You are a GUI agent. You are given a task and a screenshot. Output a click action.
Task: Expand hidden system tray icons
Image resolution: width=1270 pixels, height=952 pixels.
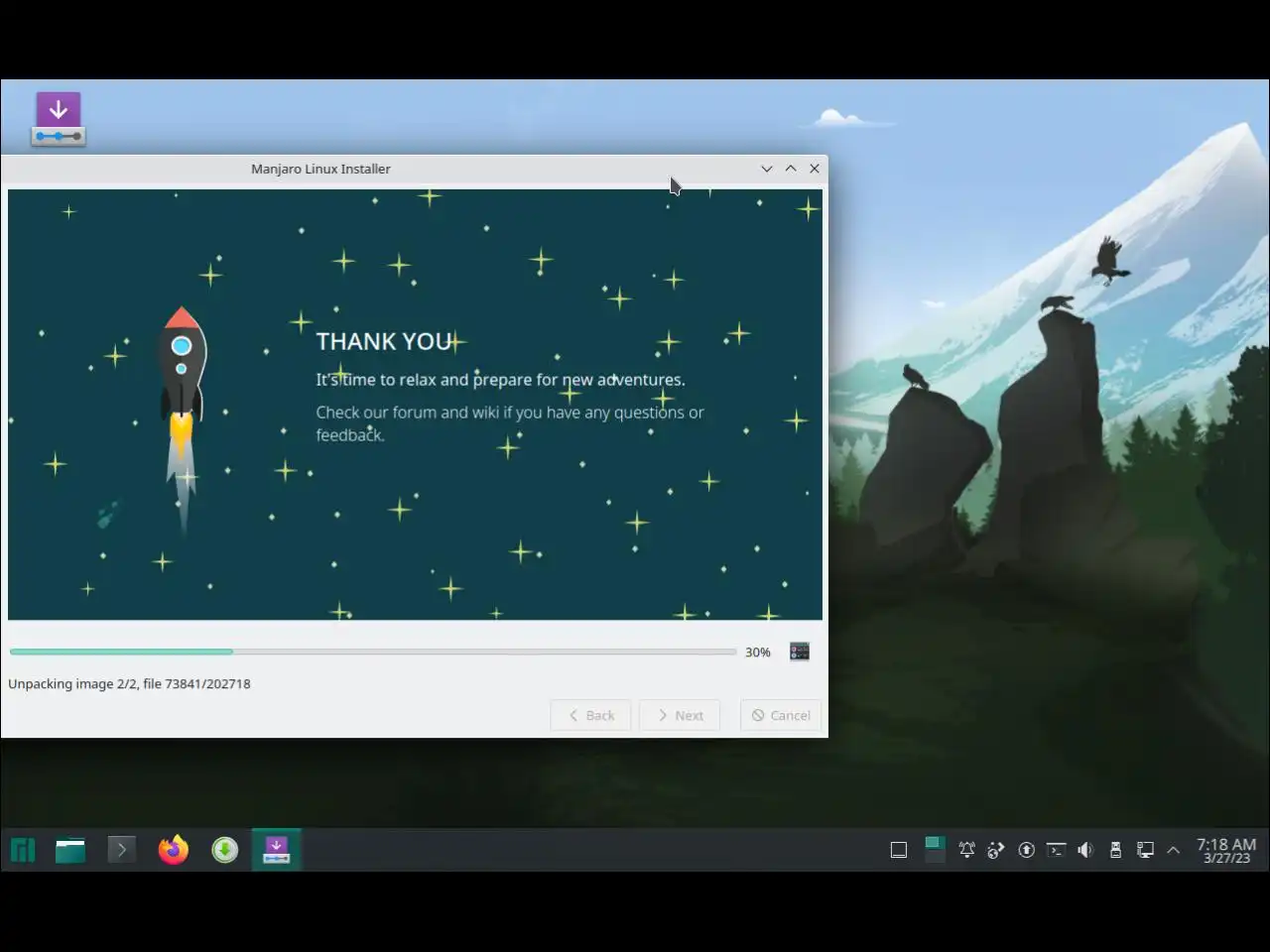click(1174, 850)
